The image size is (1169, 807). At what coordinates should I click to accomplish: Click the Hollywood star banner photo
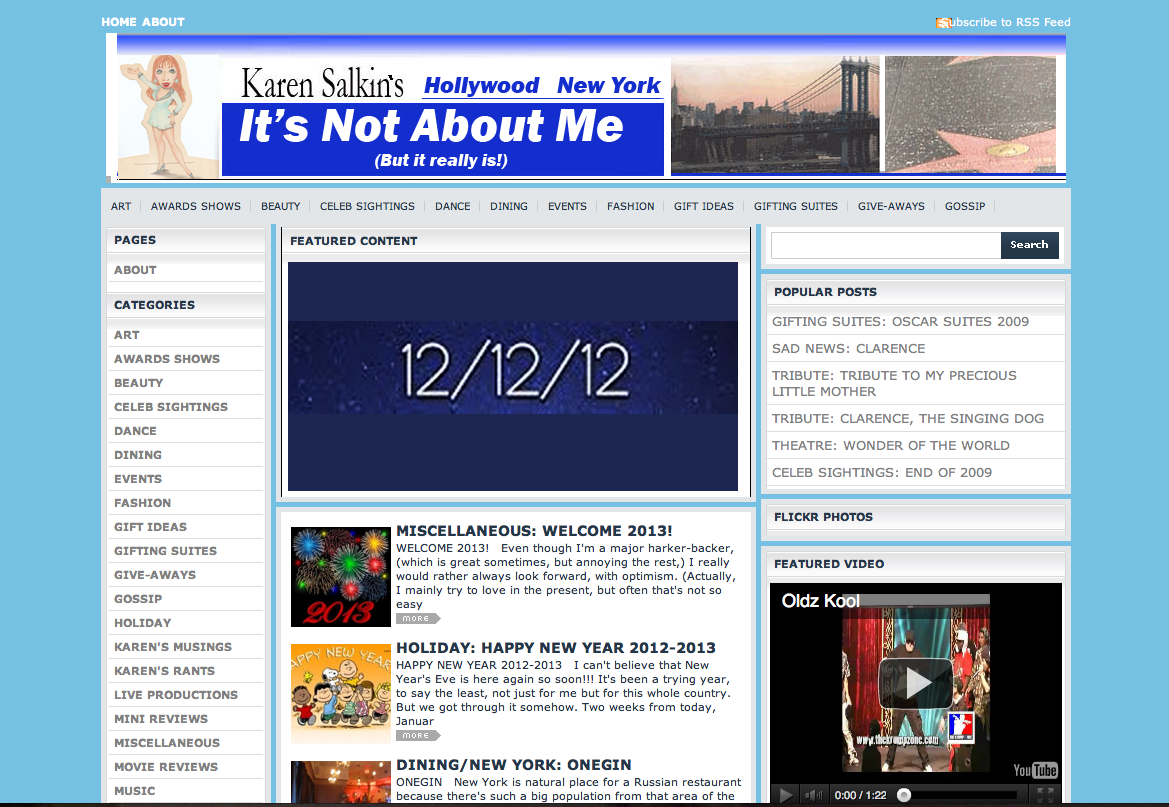tap(970, 115)
